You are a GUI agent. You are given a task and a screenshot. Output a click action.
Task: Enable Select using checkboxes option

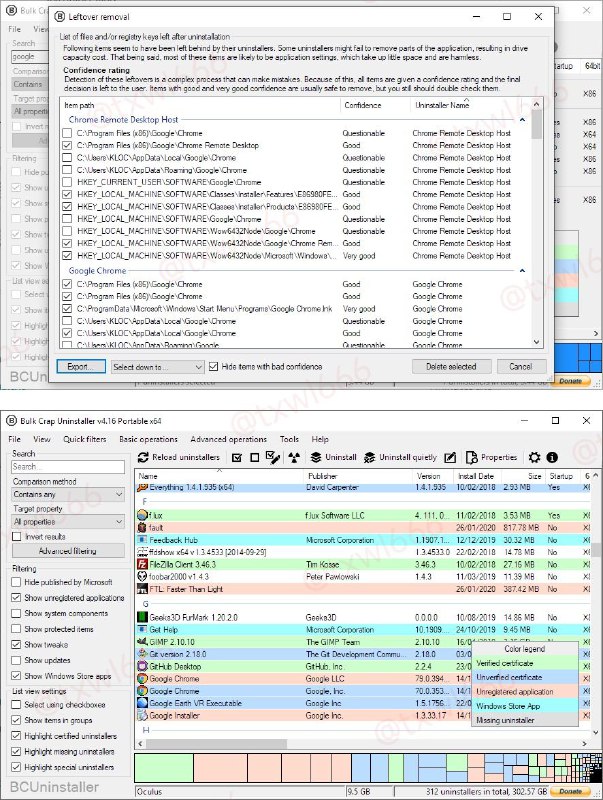(x=16, y=705)
